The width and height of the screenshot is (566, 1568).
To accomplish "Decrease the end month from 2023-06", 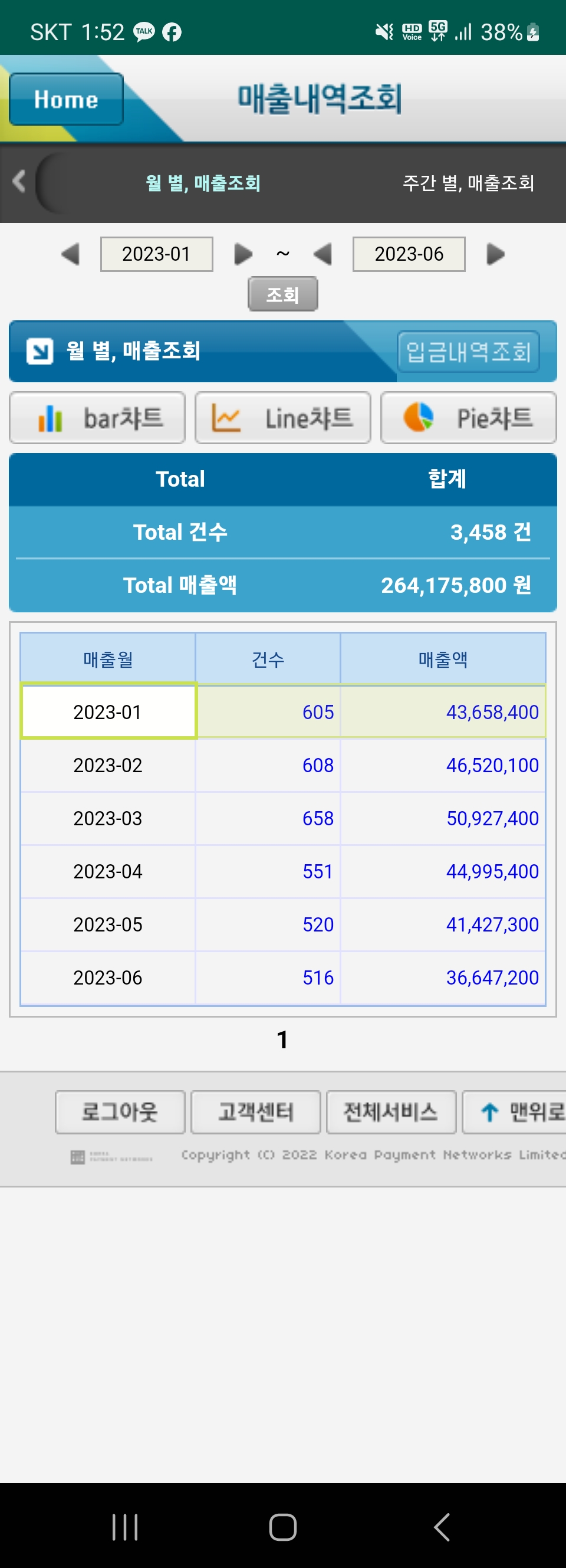I will (x=323, y=254).
